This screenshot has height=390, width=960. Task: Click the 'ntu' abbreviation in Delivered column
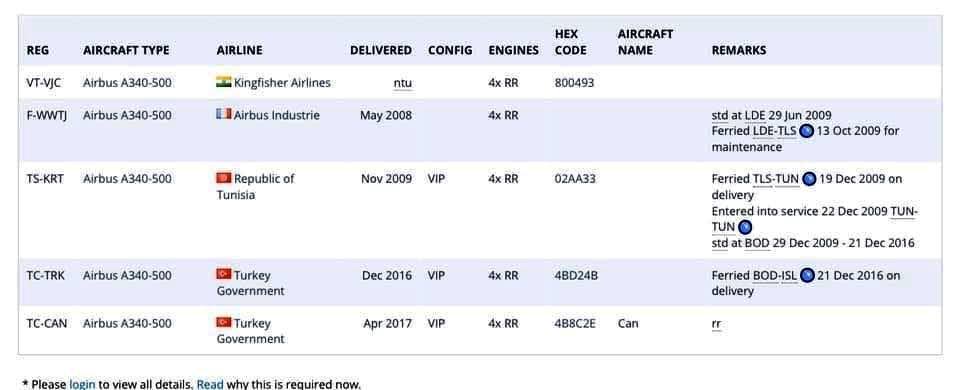click(402, 83)
